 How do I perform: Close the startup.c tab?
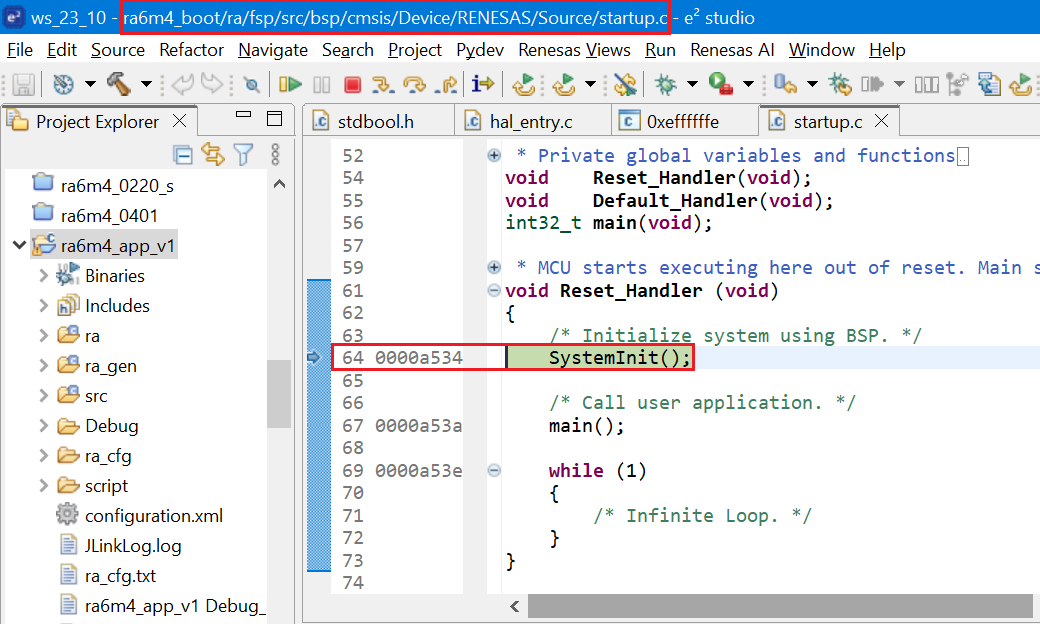point(881,121)
